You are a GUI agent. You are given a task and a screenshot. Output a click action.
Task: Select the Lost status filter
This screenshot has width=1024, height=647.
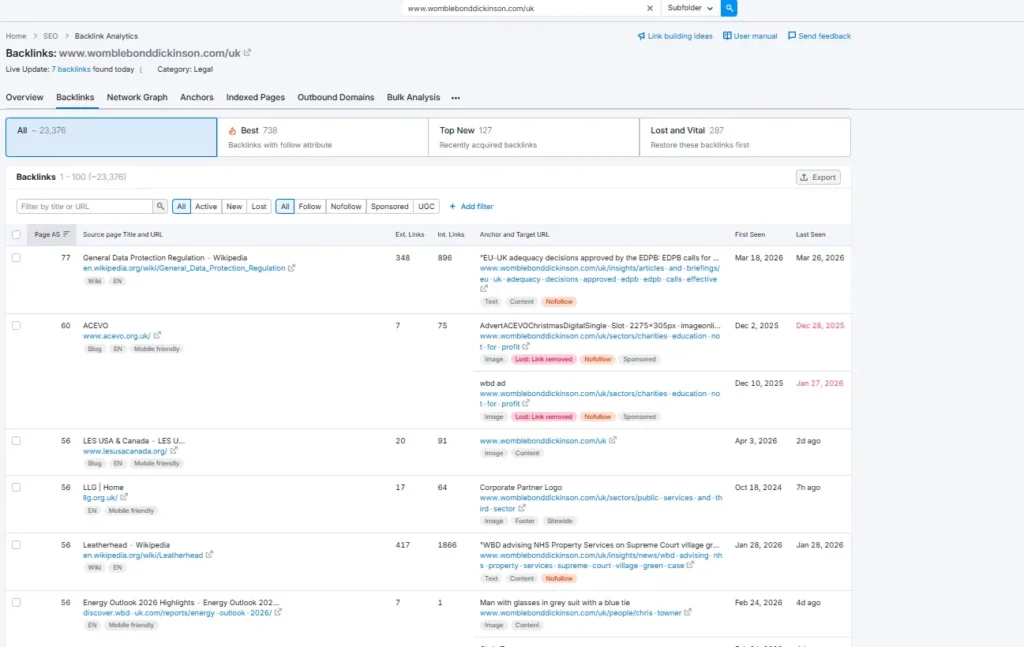pos(259,206)
